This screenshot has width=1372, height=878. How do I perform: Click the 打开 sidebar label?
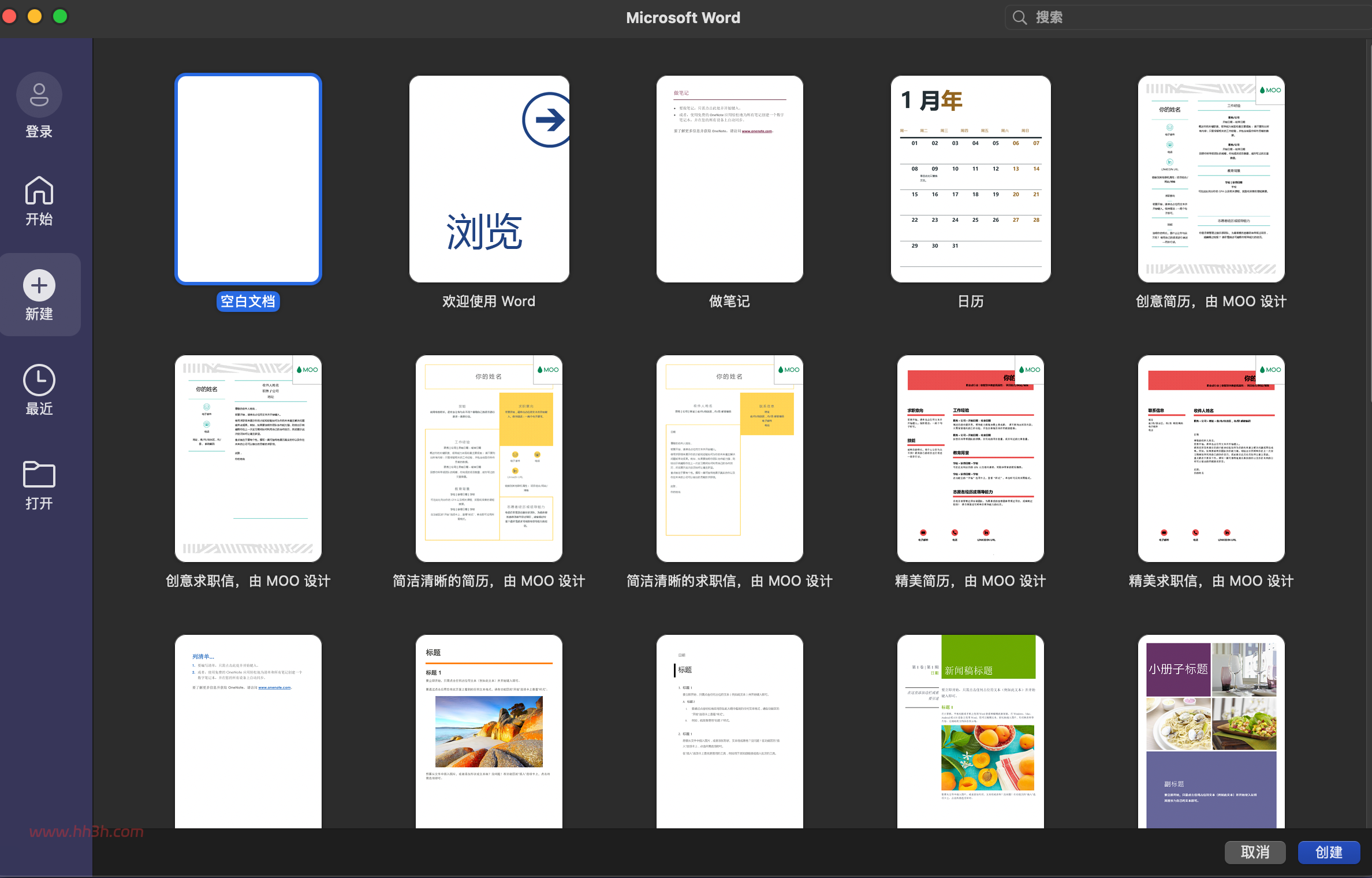39,504
